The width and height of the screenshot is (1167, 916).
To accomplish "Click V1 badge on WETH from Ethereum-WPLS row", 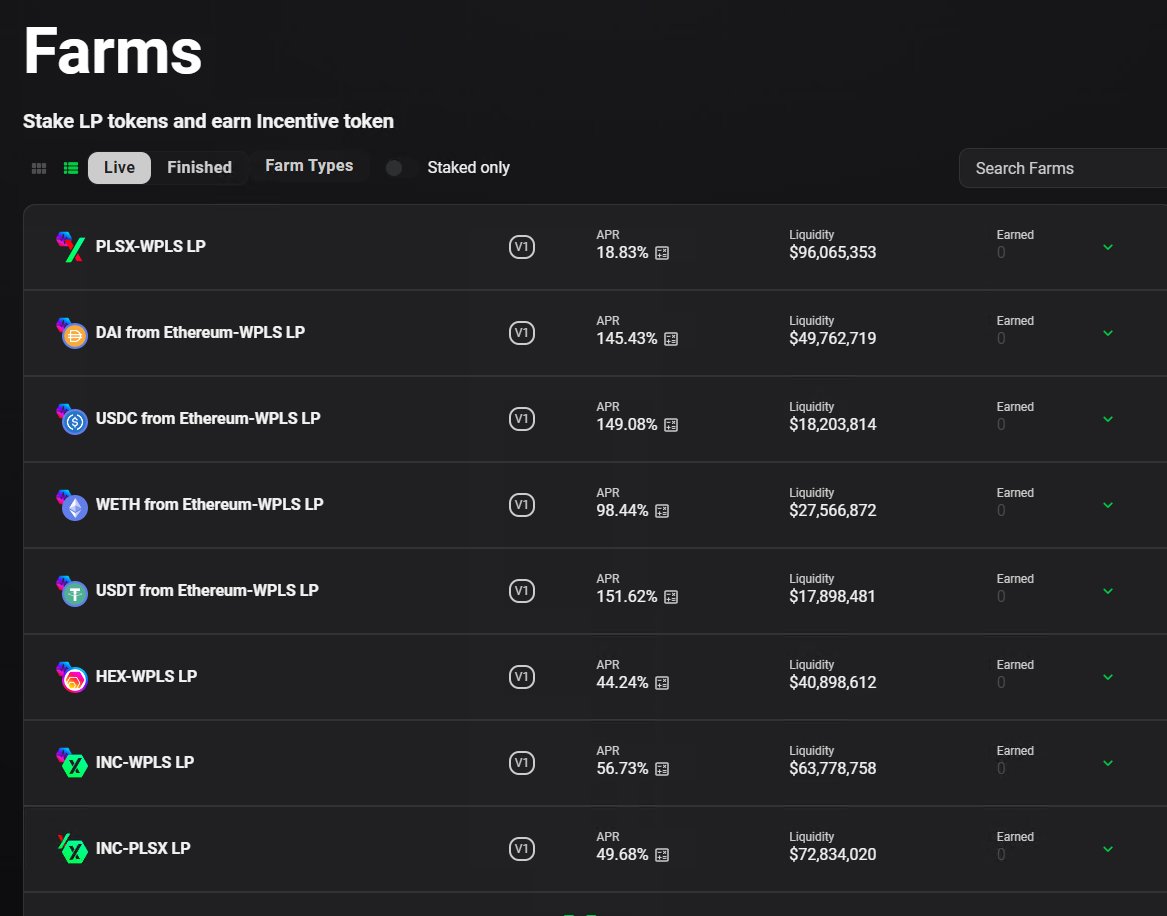I will 522,505.
